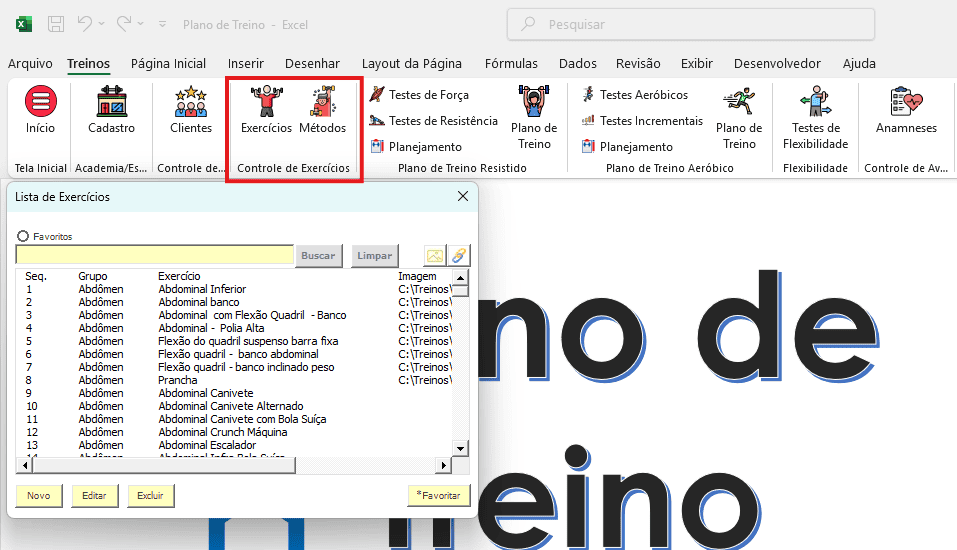Switch to the Fórmulas ribbon tab

pos(511,63)
